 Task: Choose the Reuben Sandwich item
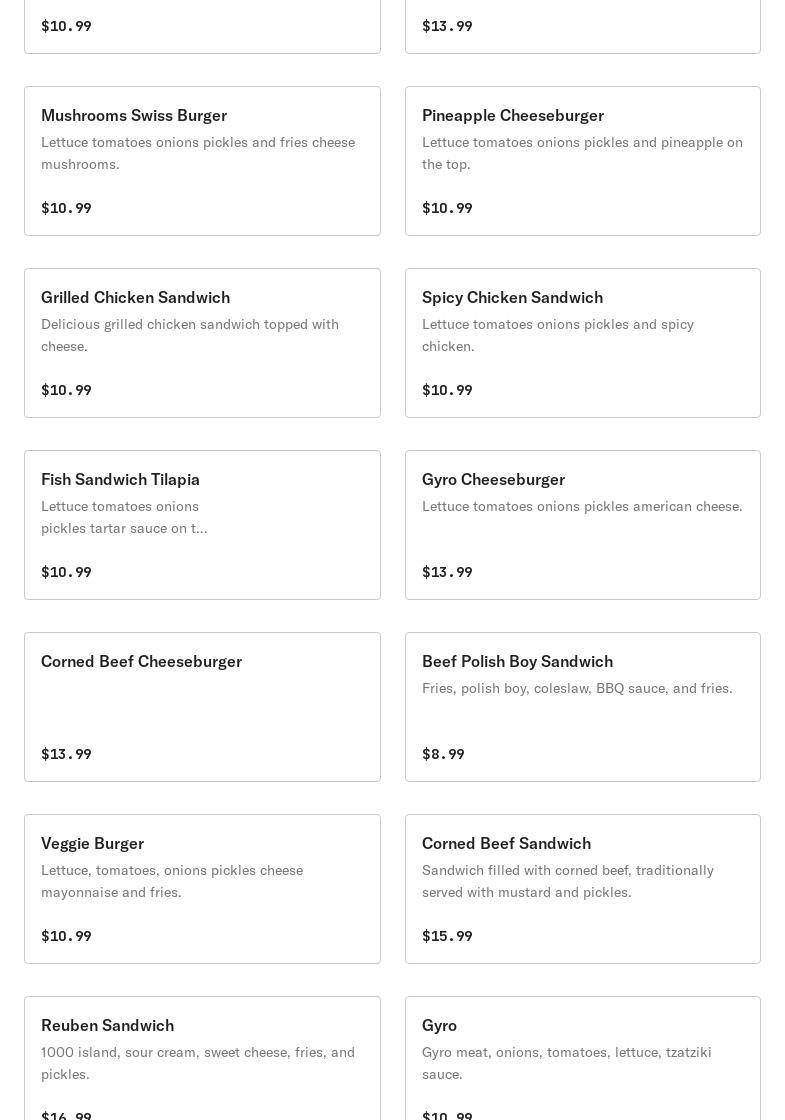tap(202, 1059)
